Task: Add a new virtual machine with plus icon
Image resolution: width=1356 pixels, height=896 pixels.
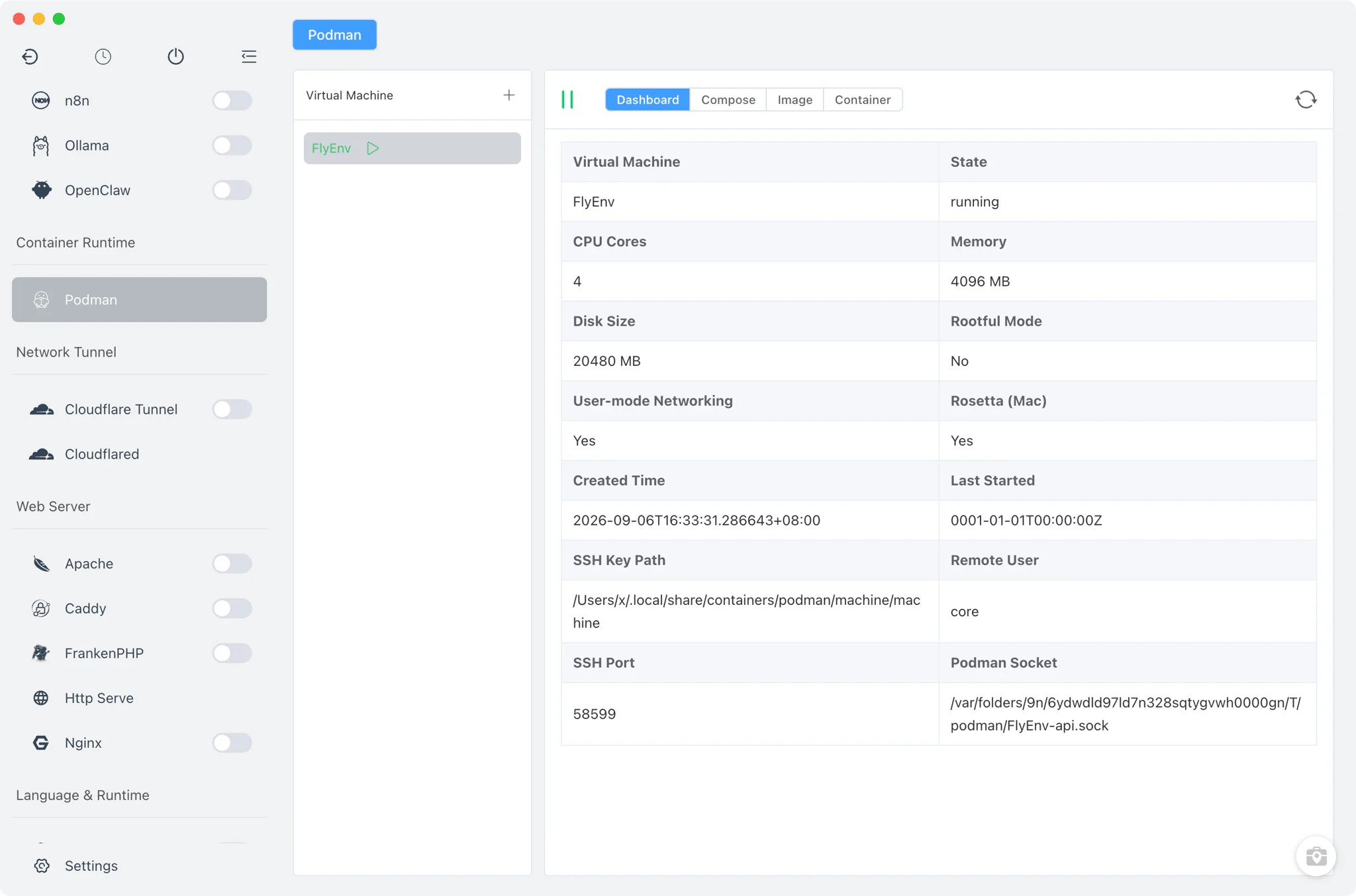Action: 508,95
